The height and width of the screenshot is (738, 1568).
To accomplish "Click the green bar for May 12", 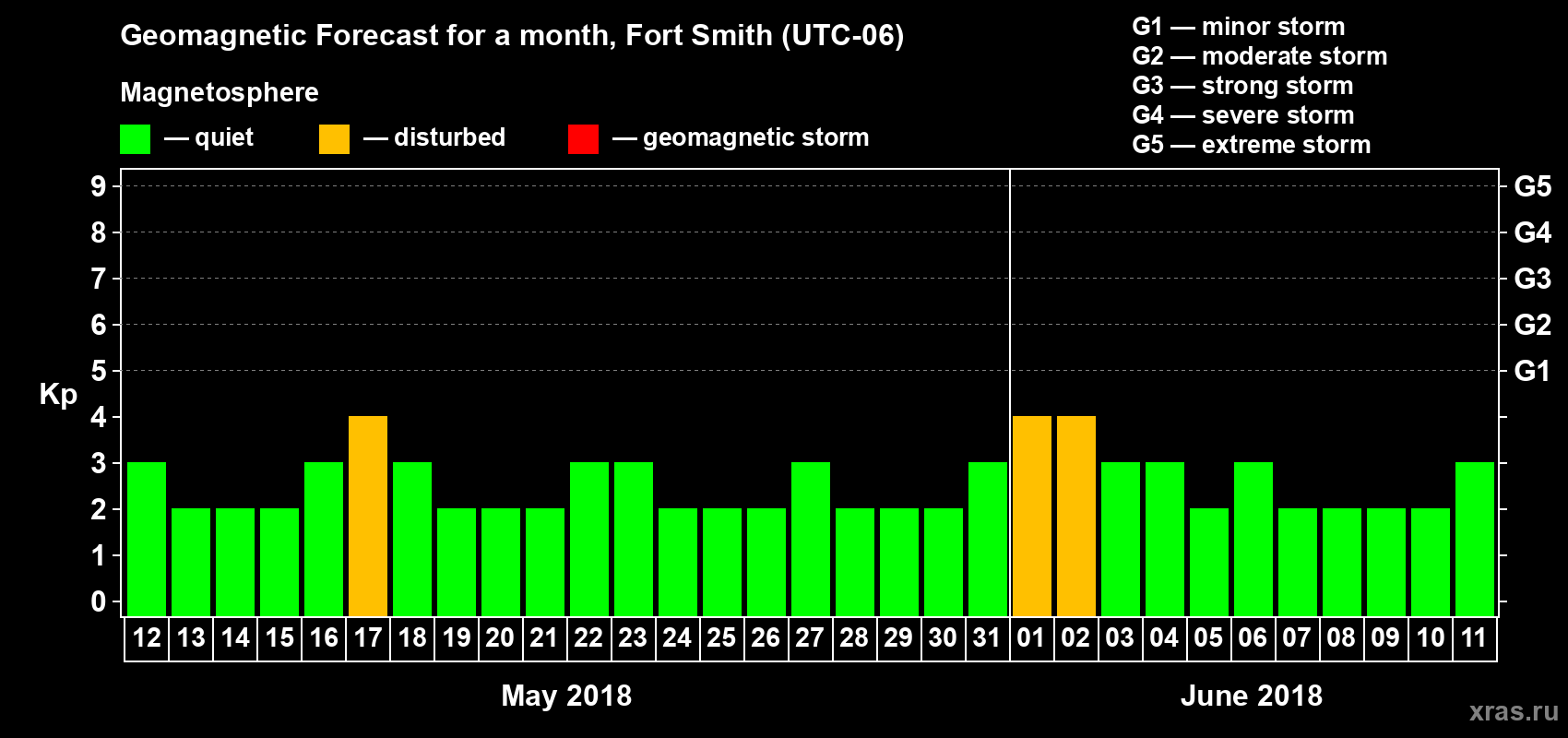I will coord(147,539).
